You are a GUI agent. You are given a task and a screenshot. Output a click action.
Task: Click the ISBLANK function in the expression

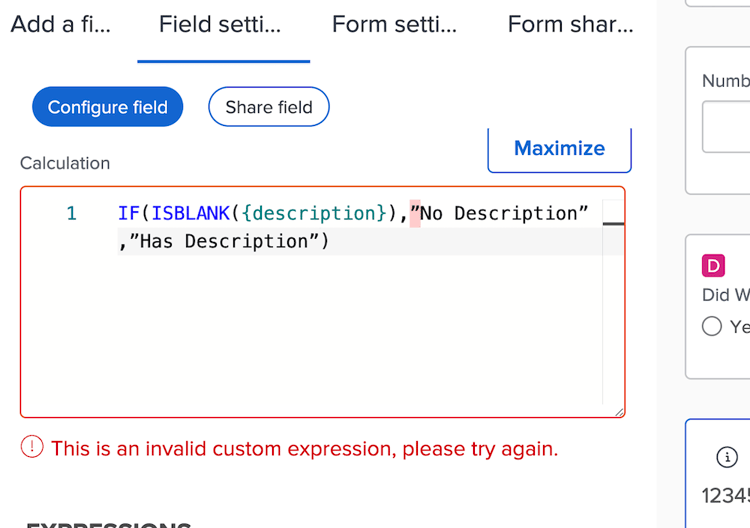click(x=190, y=213)
